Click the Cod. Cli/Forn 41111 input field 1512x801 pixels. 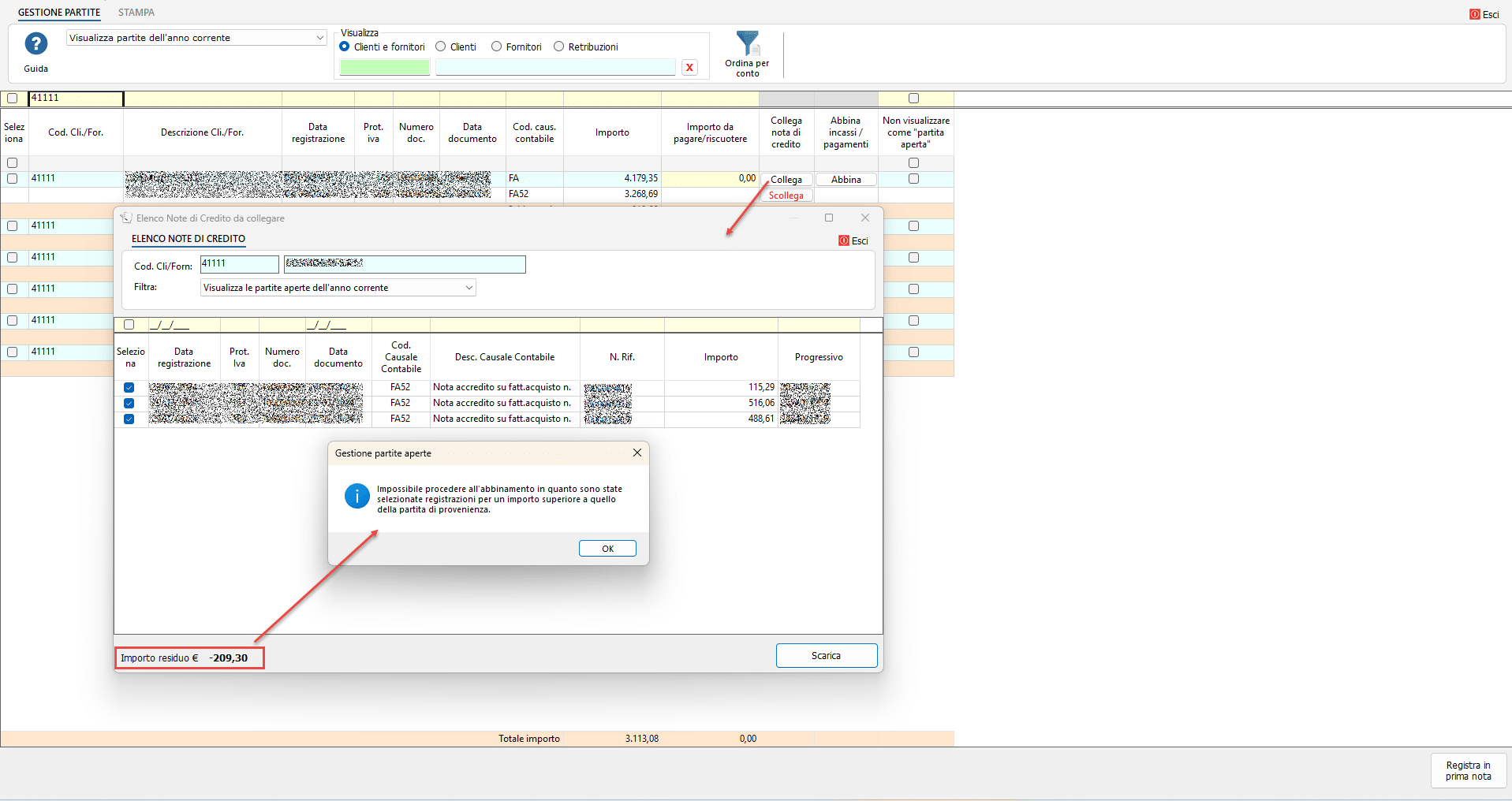pyautogui.click(x=239, y=264)
